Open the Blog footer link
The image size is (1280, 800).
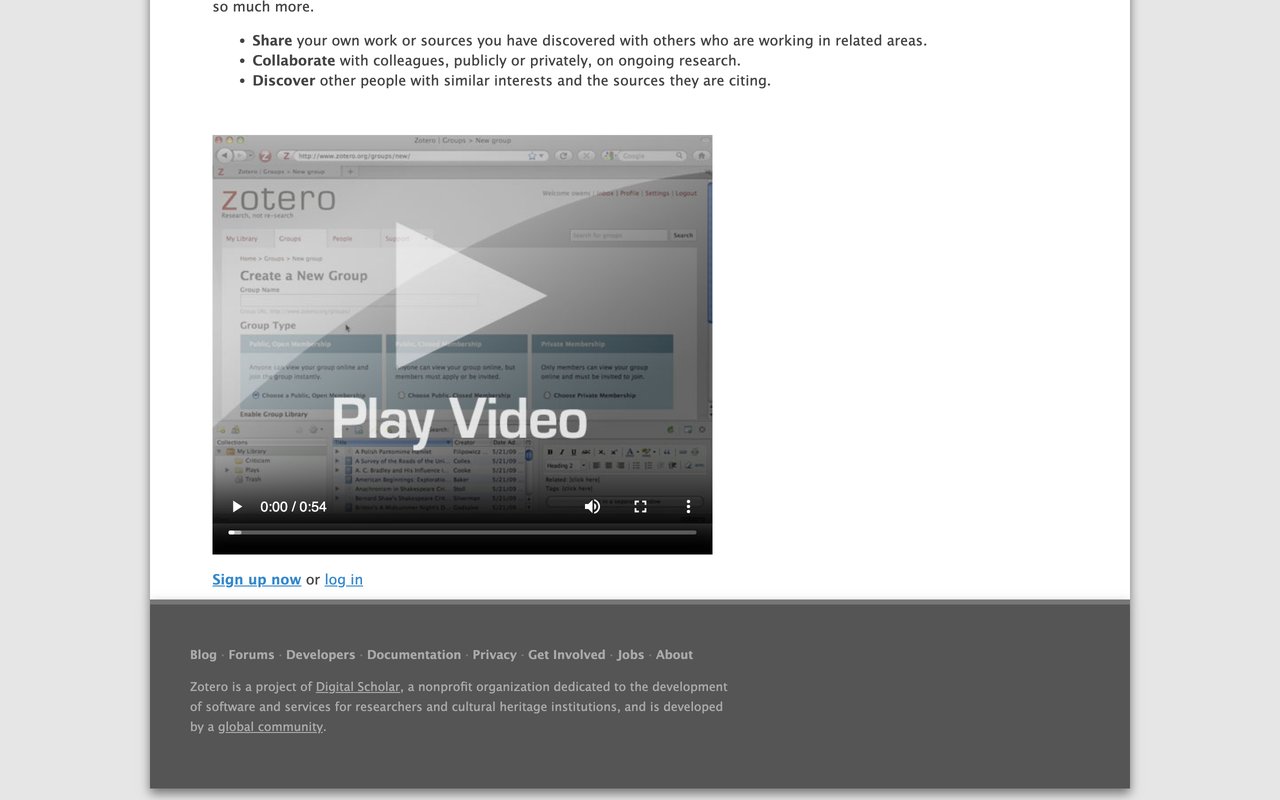(203, 655)
